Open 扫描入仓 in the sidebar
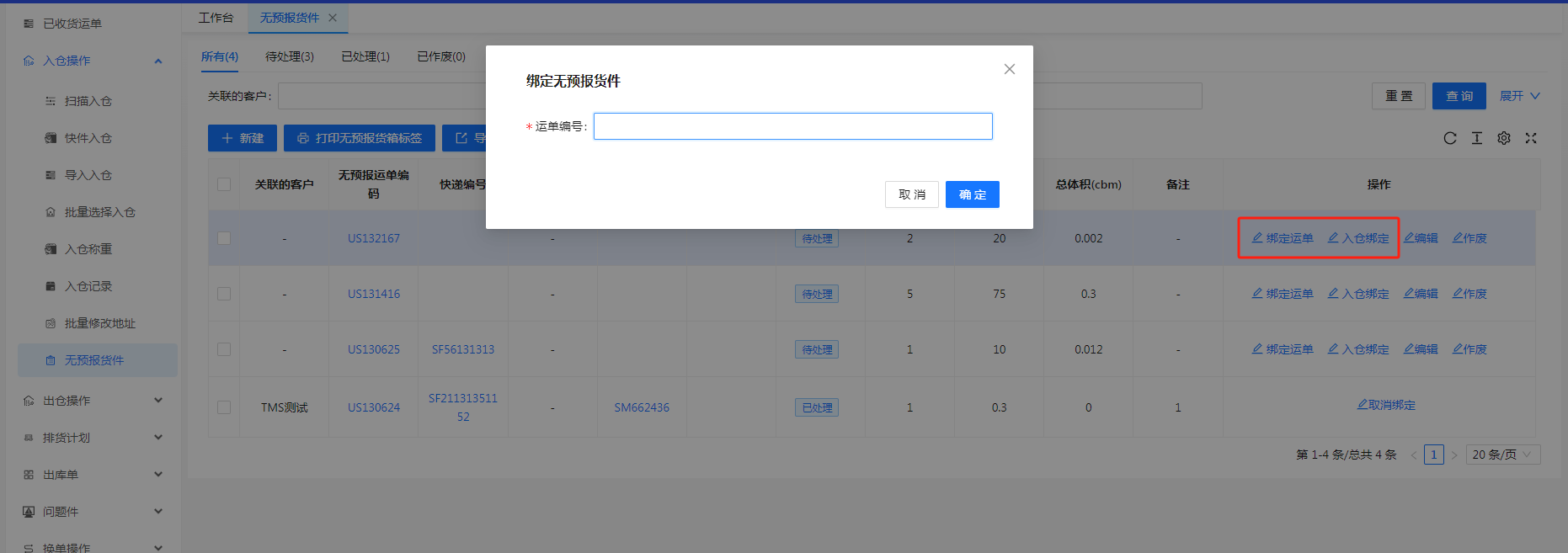Image resolution: width=1568 pixels, height=553 pixels. (x=88, y=101)
